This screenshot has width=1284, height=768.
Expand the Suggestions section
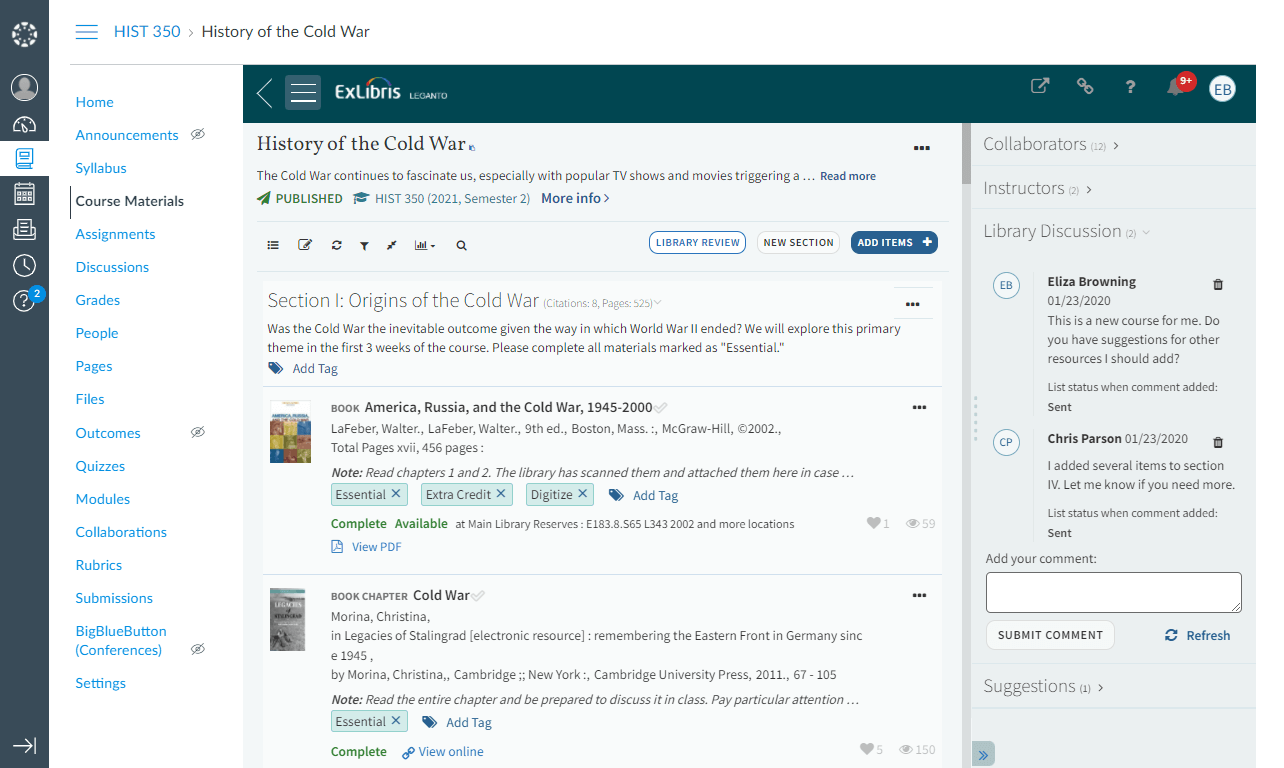point(1043,687)
